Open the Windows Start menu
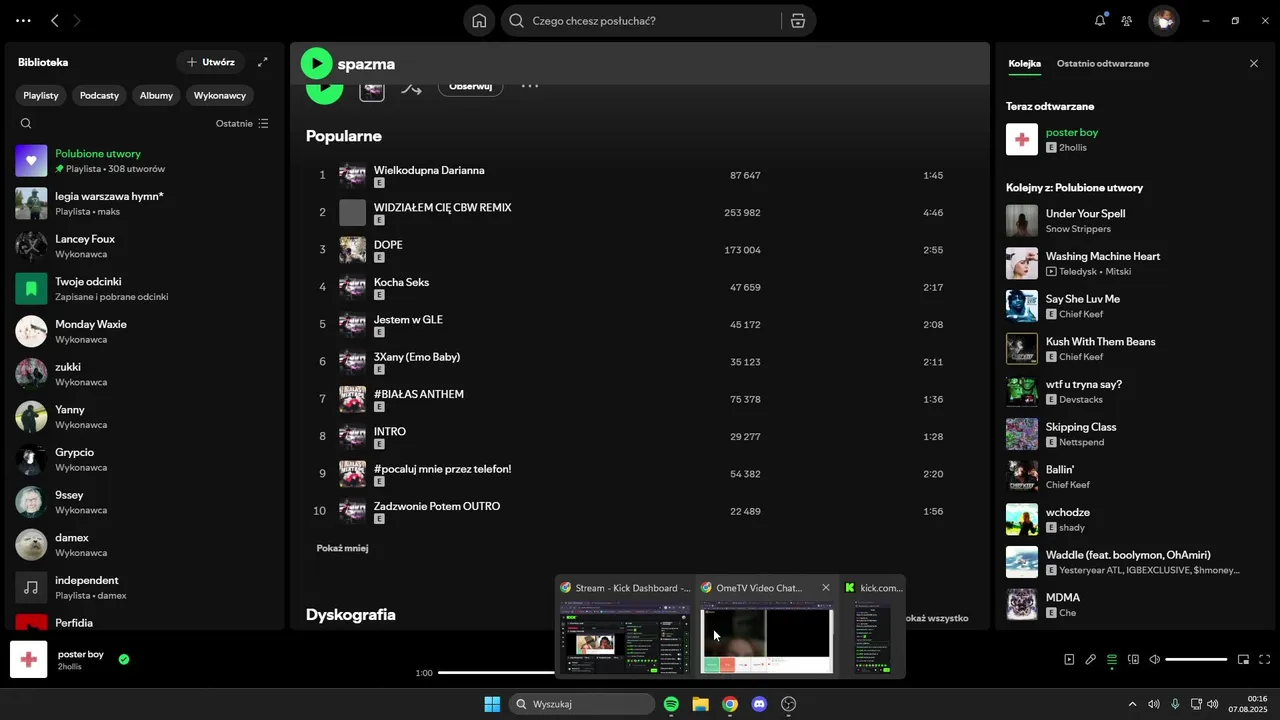 click(492, 704)
